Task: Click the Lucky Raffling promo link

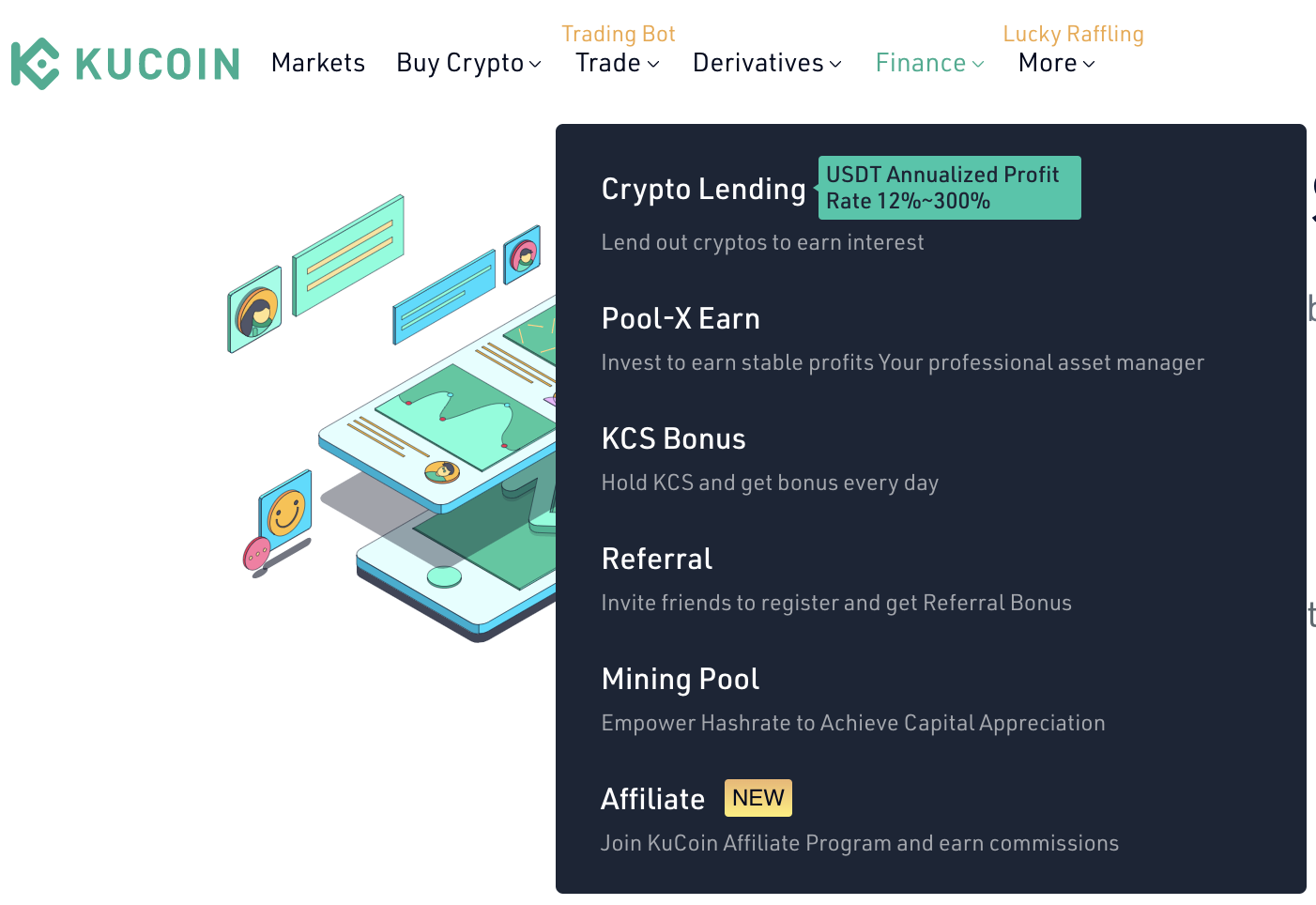Action: pyautogui.click(x=1073, y=34)
